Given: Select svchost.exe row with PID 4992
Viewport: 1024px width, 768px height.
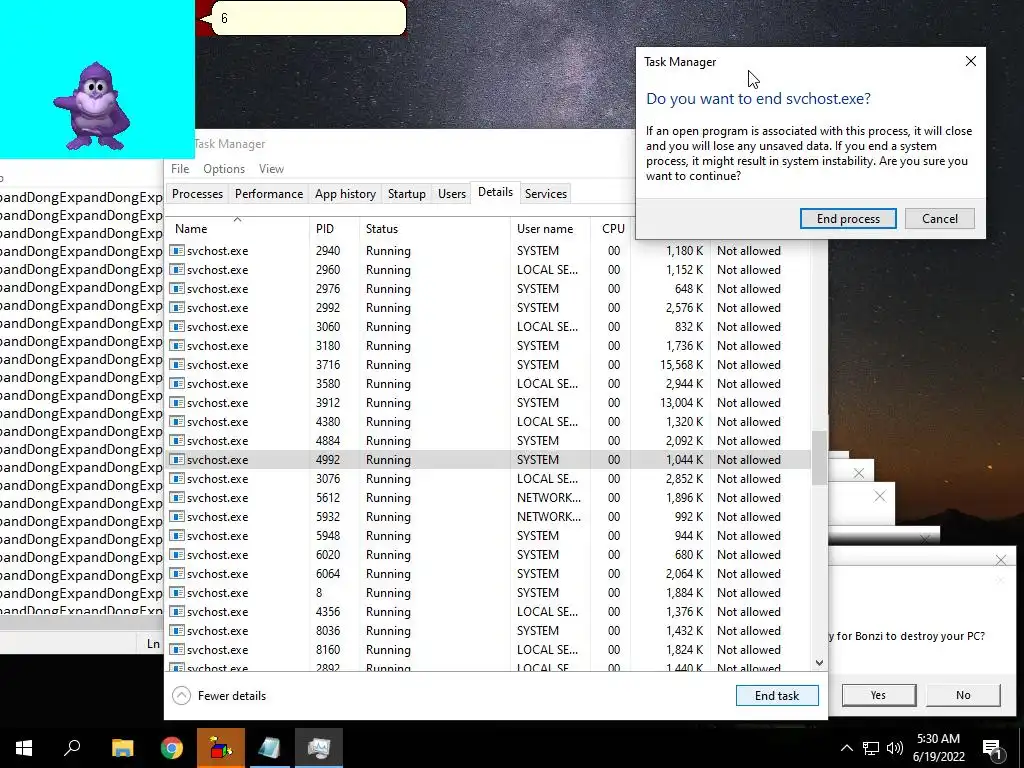Looking at the screenshot, I should 488,460.
